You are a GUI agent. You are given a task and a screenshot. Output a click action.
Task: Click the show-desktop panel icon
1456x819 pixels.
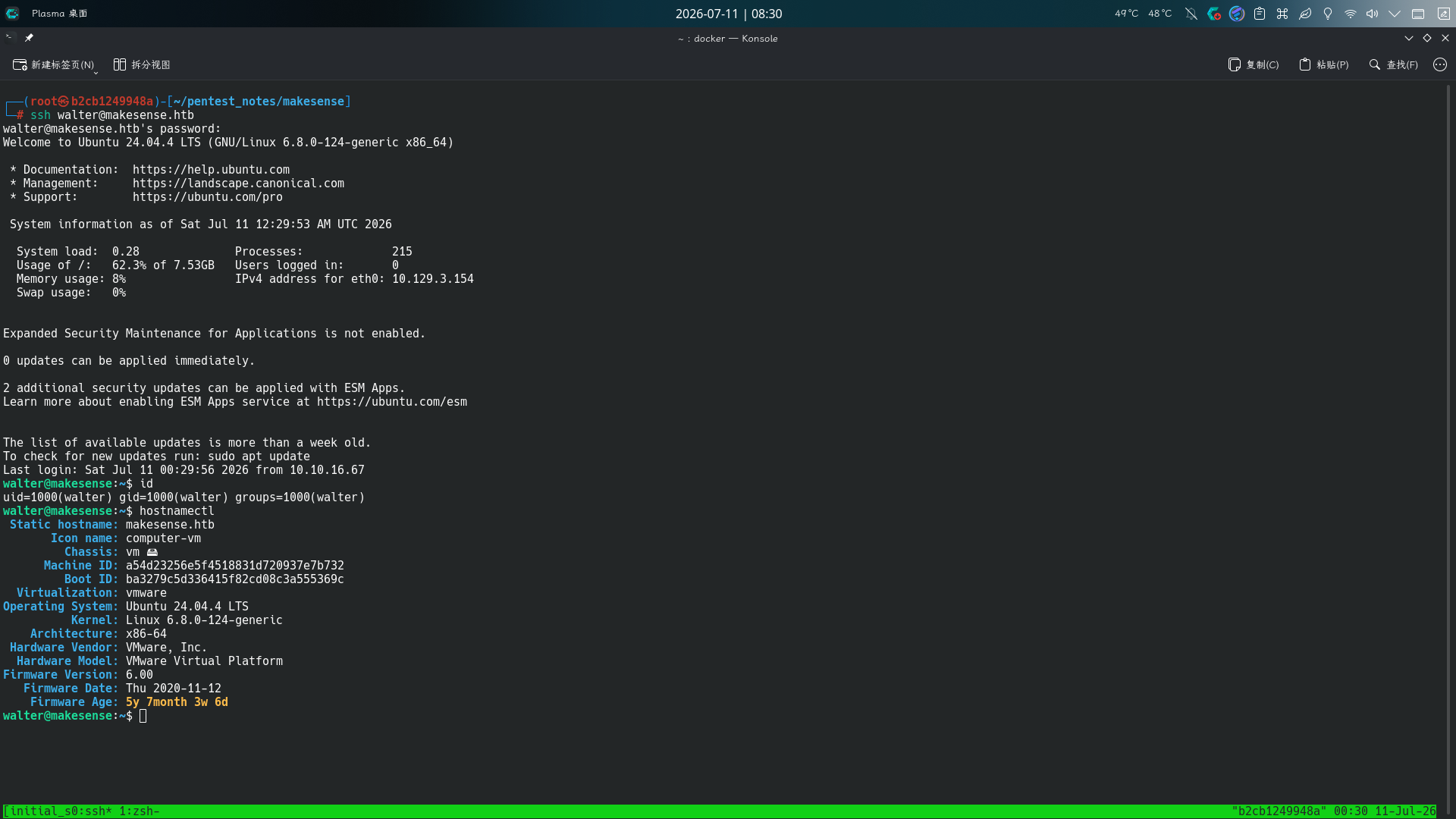(x=1418, y=14)
